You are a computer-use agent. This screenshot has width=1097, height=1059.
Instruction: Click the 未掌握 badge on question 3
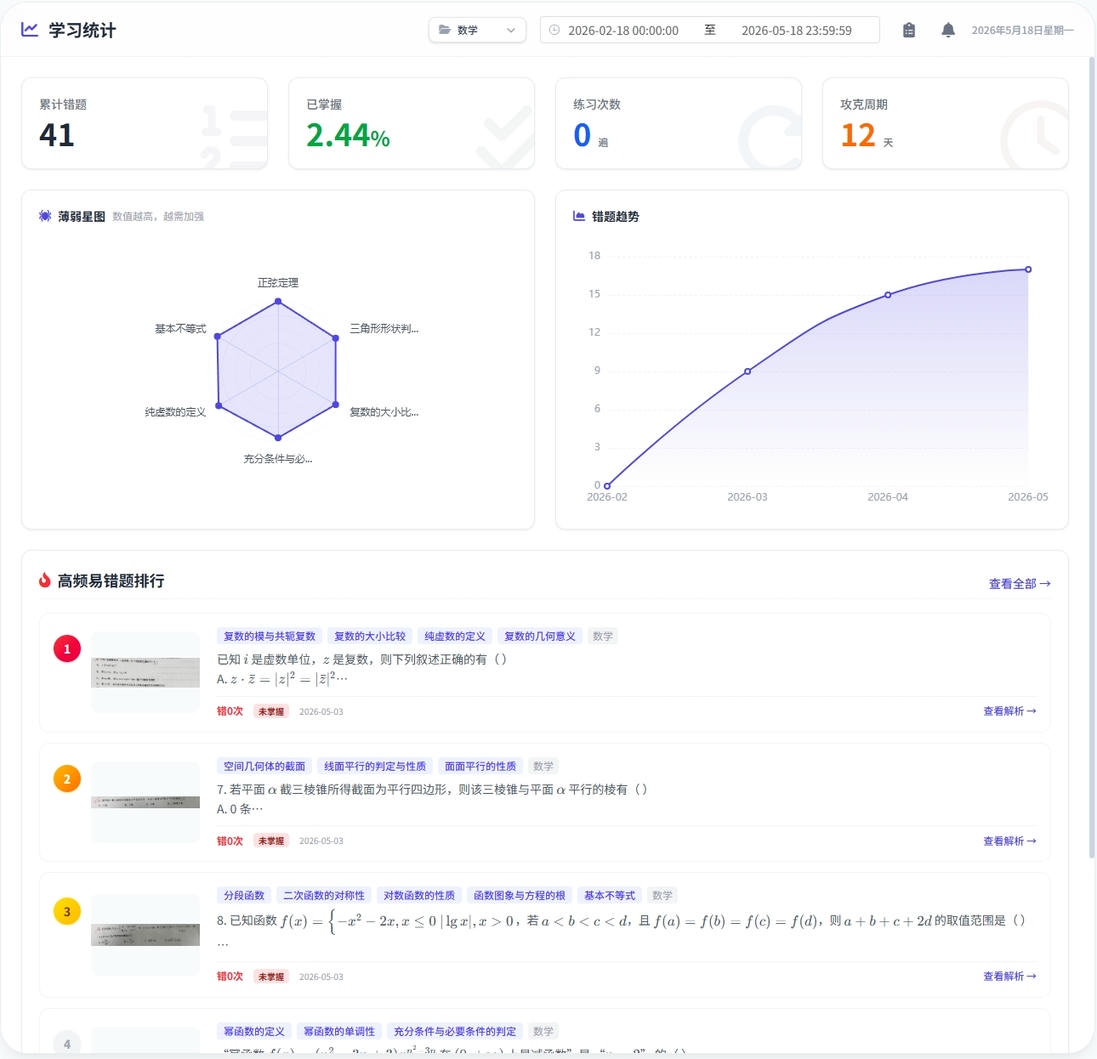pos(271,976)
